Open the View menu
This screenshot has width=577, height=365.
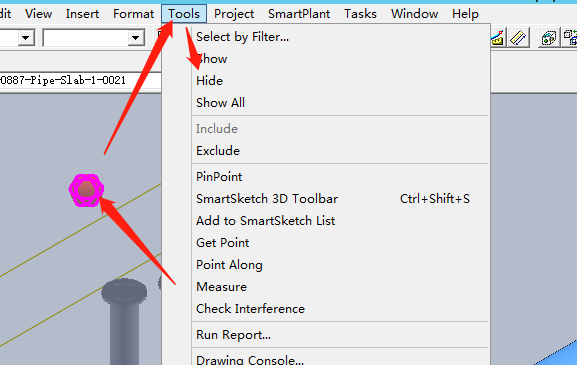(38, 14)
